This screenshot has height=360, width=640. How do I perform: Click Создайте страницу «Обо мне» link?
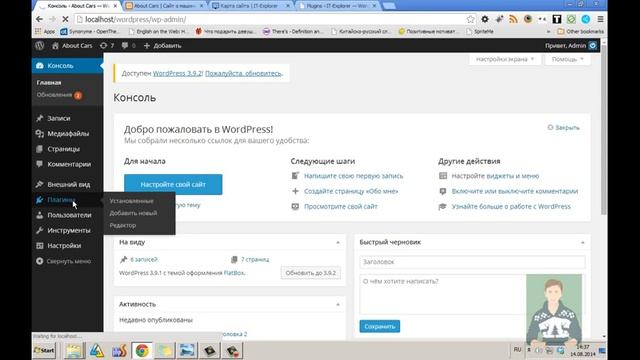[x=351, y=191]
